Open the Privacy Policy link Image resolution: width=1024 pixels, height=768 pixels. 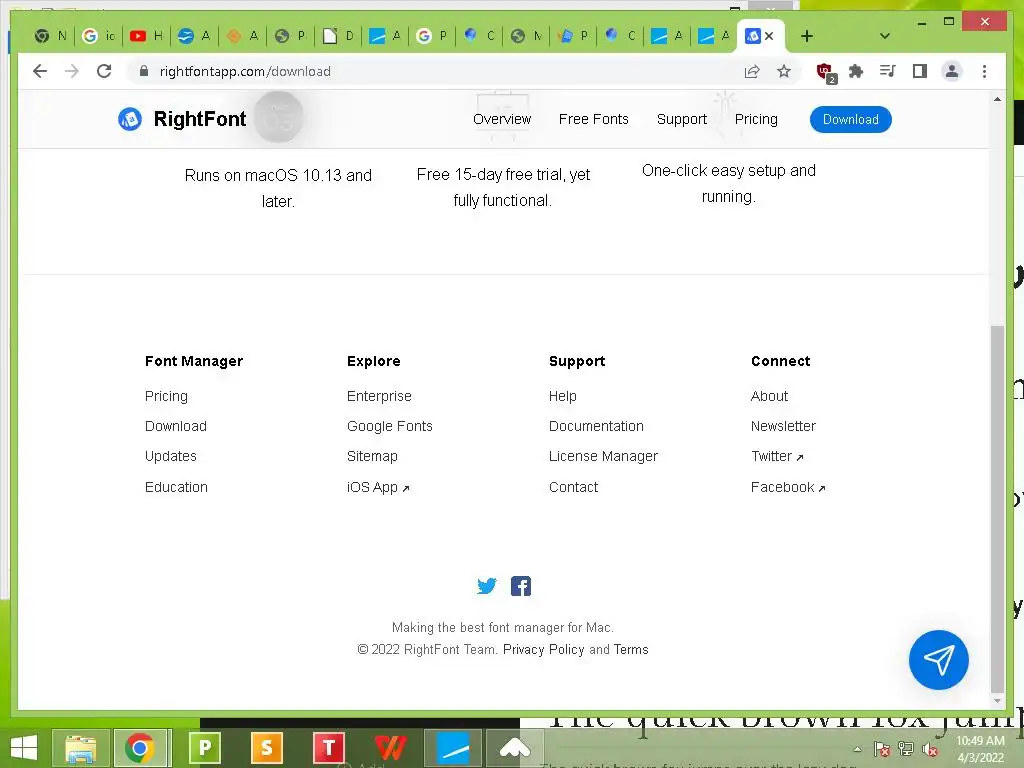[x=543, y=649]
